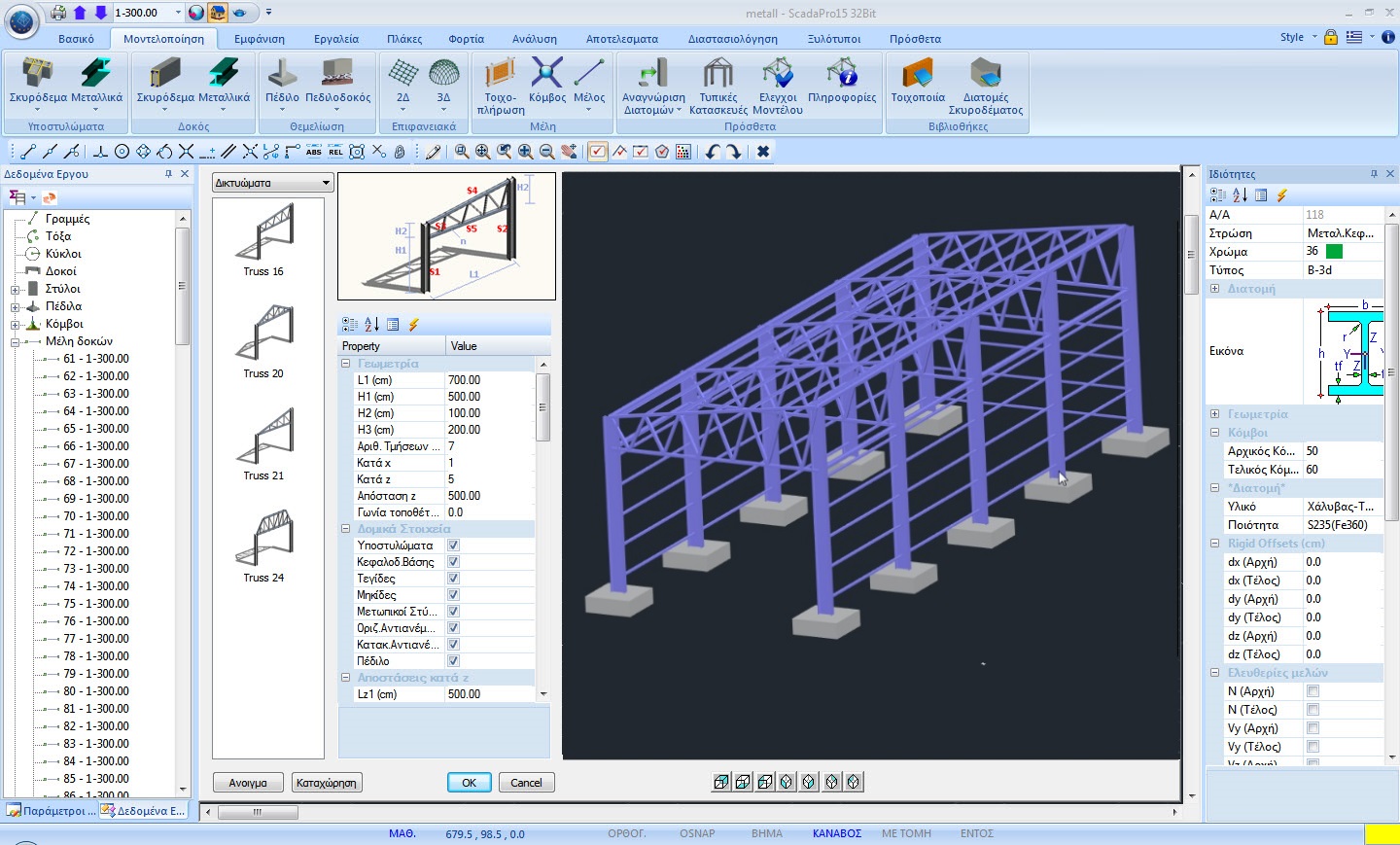Open Διατομές Σκυροδέματος concrete sections library

point(986,86)
